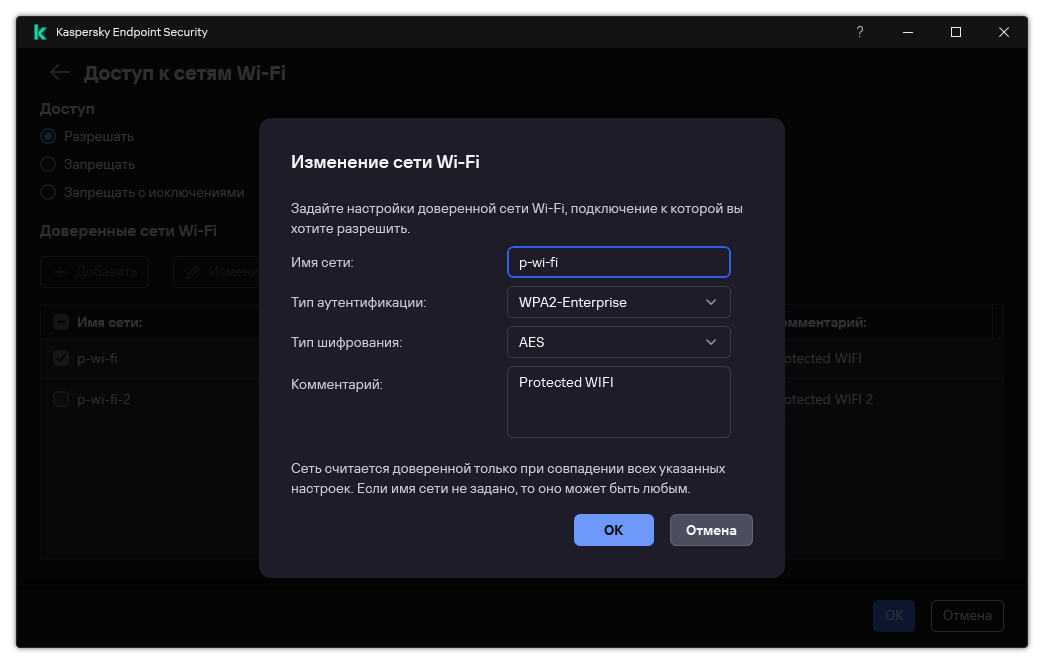Open help using the question mark icon
This screenshot has width=1044, height=664.
pos(859,32)
